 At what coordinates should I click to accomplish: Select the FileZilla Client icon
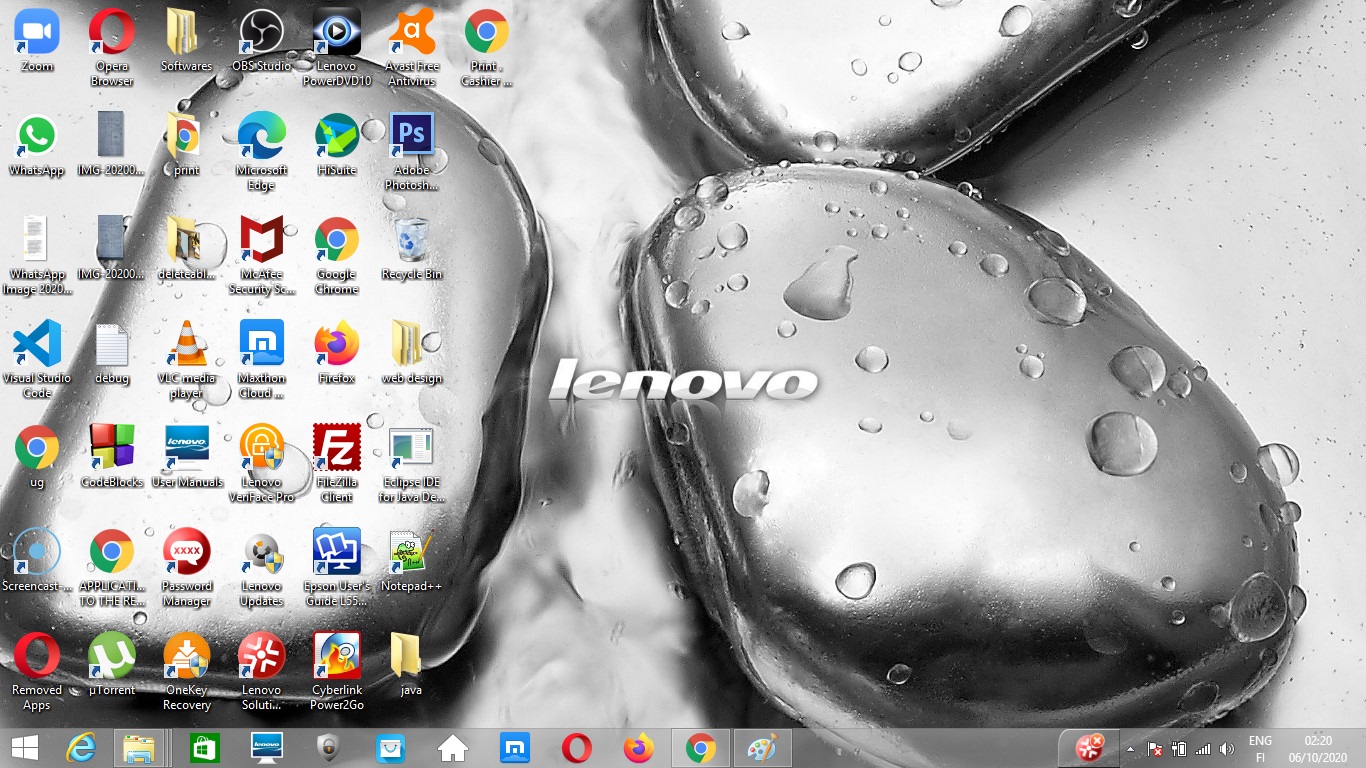[x=337, y=449]
